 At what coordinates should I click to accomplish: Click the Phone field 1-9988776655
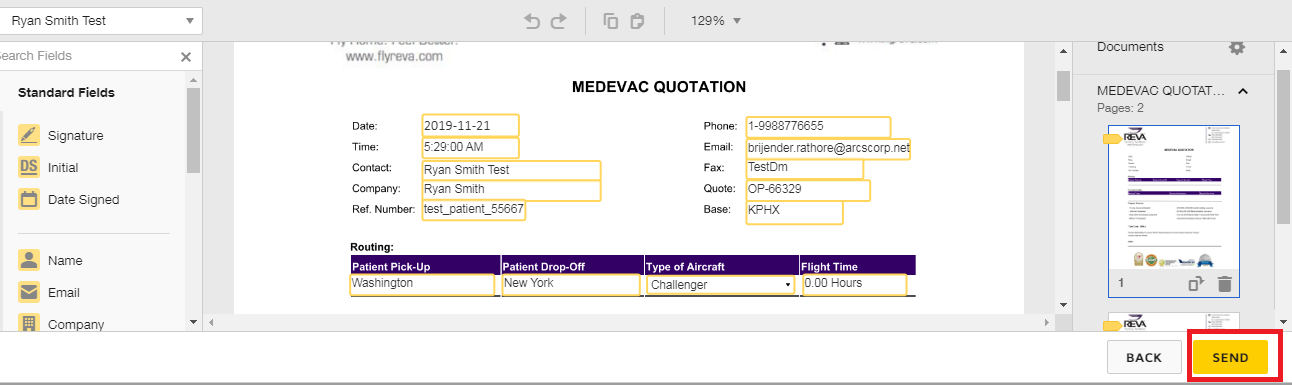pos(818,127)
